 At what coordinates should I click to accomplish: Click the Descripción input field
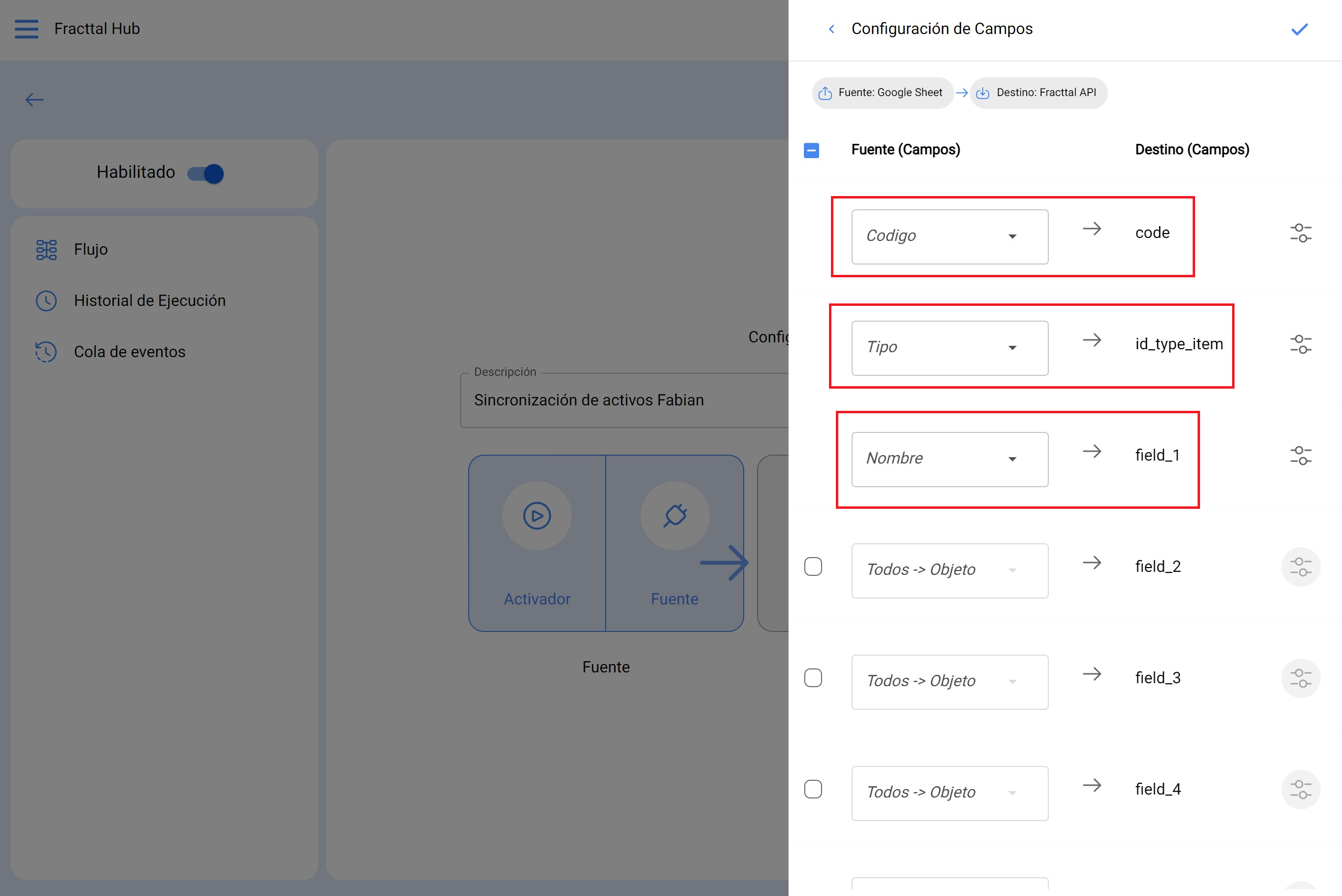pyautogui.click(x=625, y=400)
